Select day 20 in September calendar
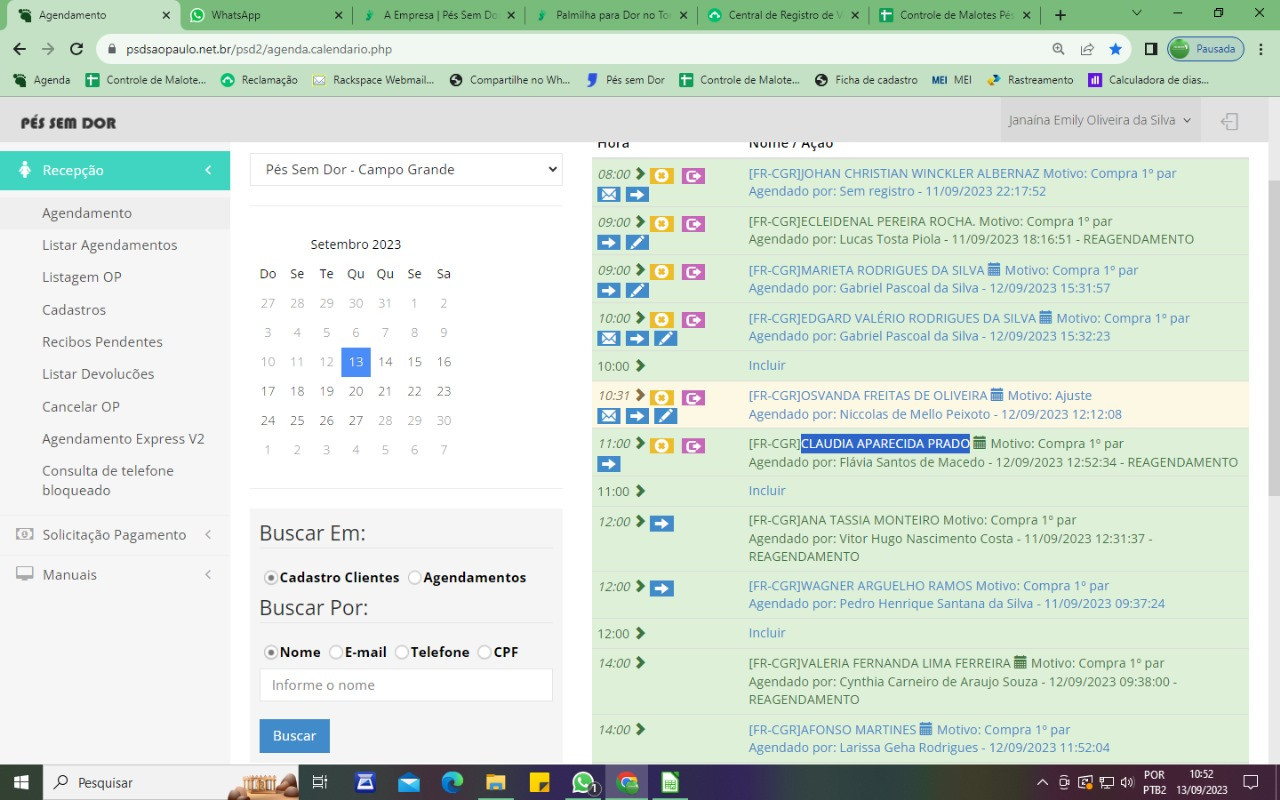This screenshot has width=1280, height=800. pyautogui.click(x=356, y=391)
